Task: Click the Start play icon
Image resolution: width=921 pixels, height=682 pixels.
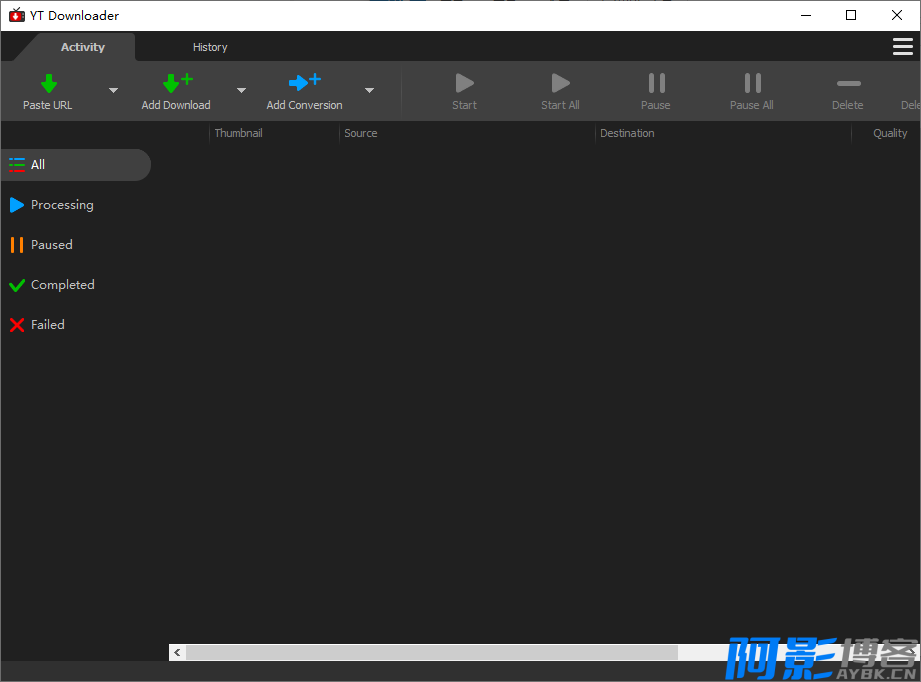Action: (465, 83)
